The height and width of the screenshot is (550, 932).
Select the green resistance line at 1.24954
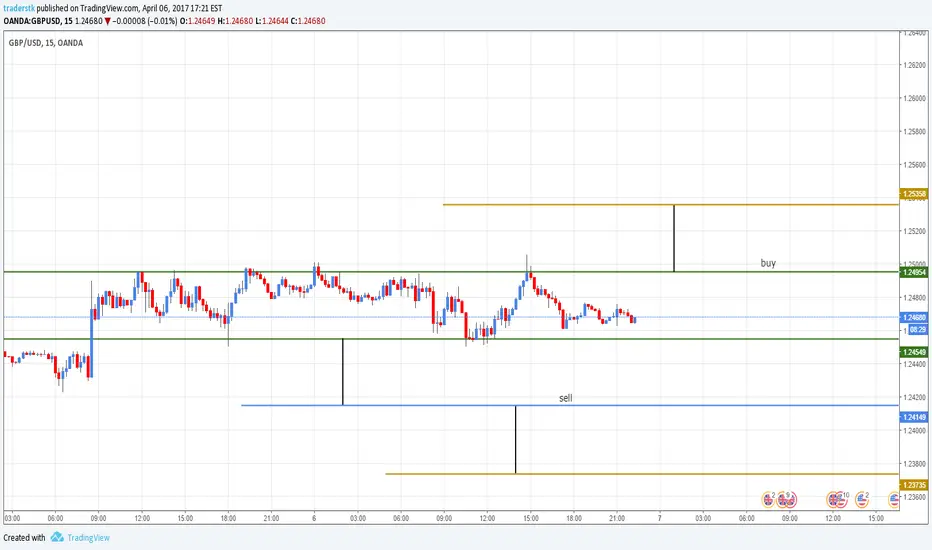(451, 272)
